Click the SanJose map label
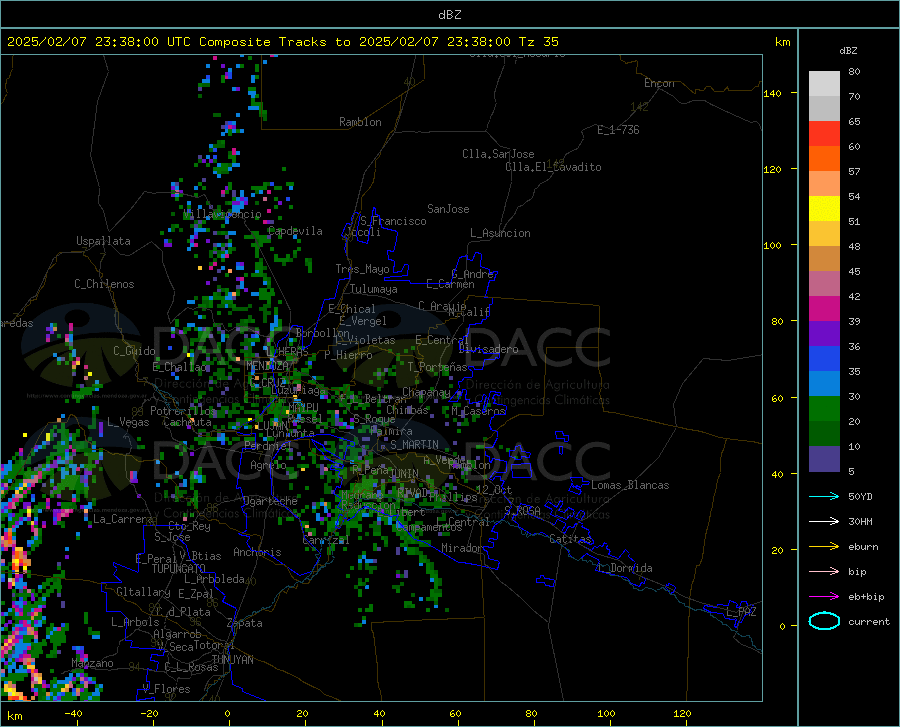The width and height of the screenshot is (900, 727). pyautogui.click(x=448, y=209)
